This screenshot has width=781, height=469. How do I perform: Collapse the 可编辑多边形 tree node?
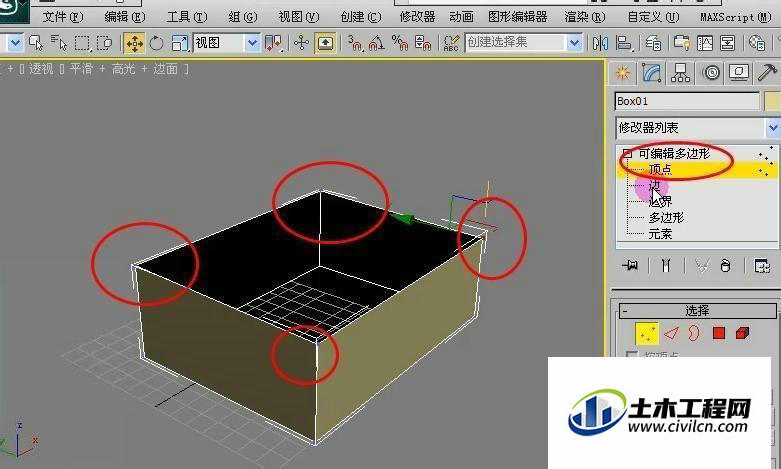pyautogui.click(x=627, y=154)
